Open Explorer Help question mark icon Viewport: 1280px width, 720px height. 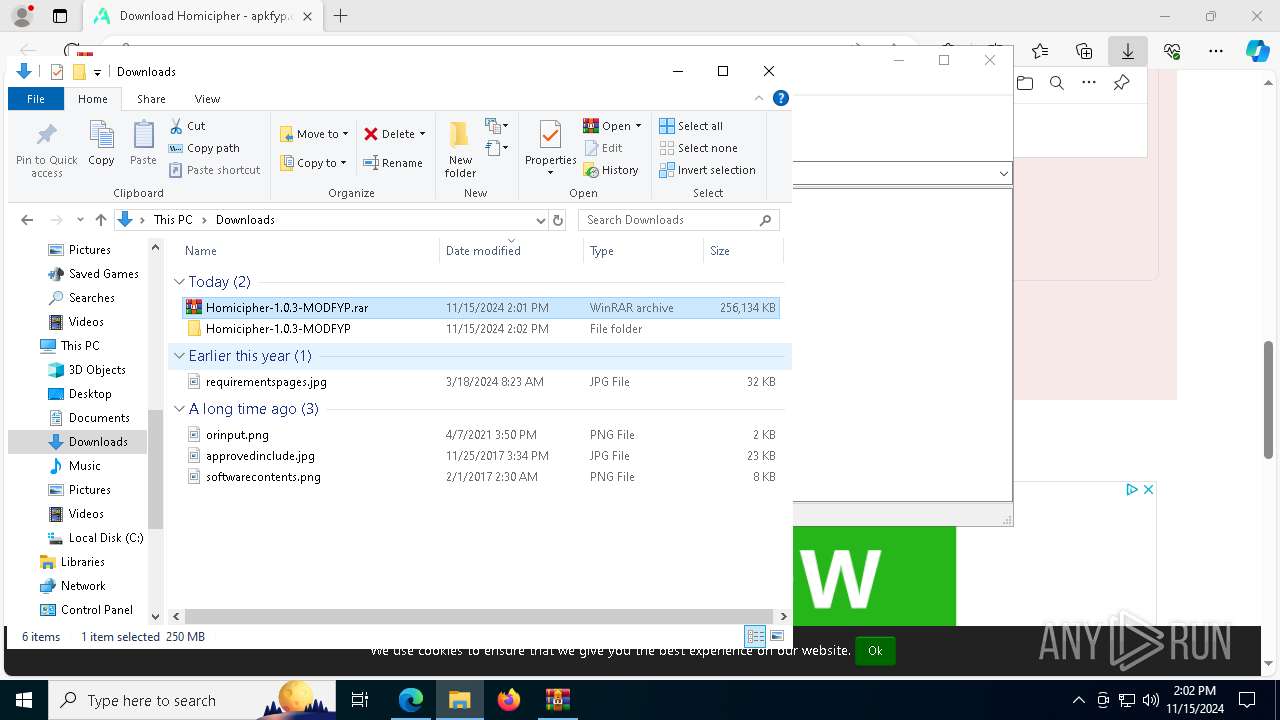pyautogui.click(x=781, y=98)
